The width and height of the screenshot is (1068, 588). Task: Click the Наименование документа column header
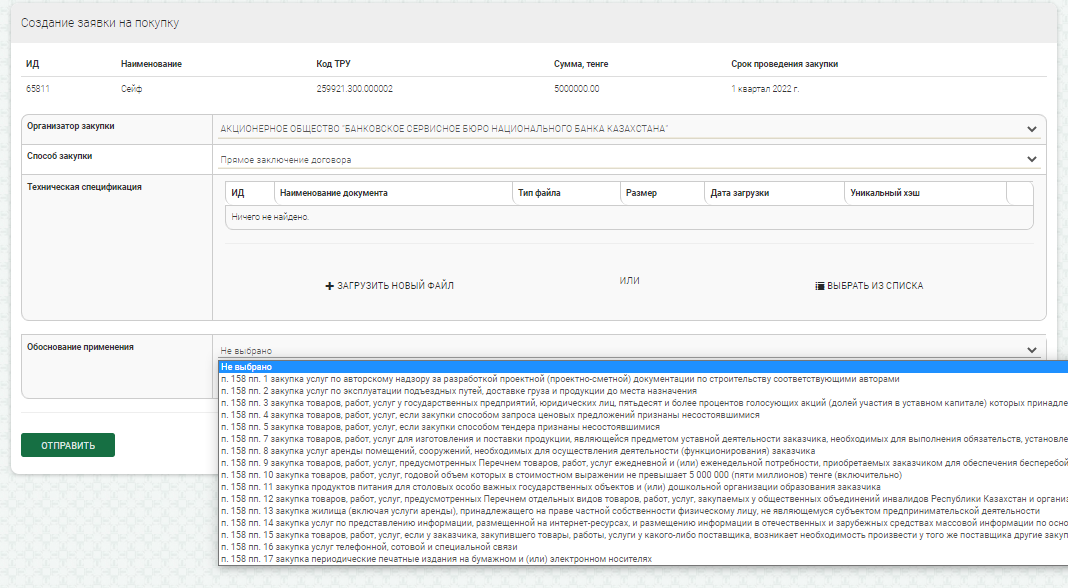pyautogui.click(x=335, y=193)
